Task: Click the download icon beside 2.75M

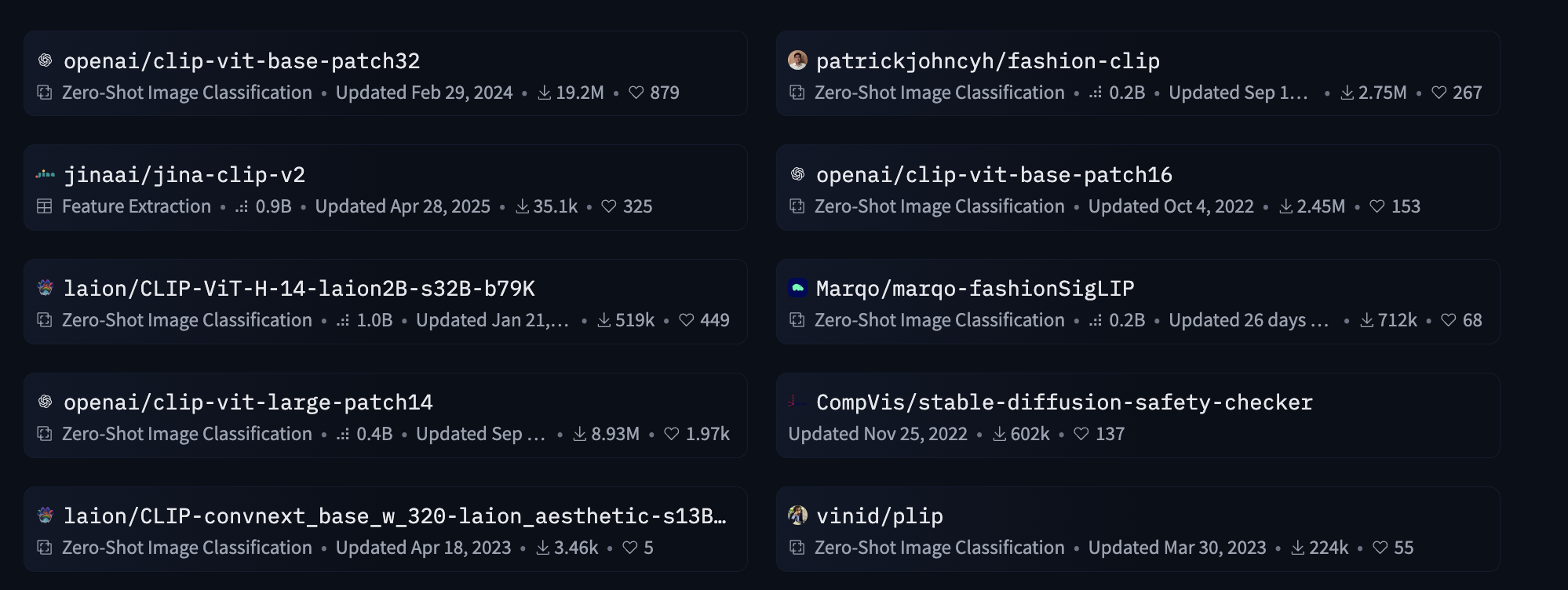Action: point(1347,93)
